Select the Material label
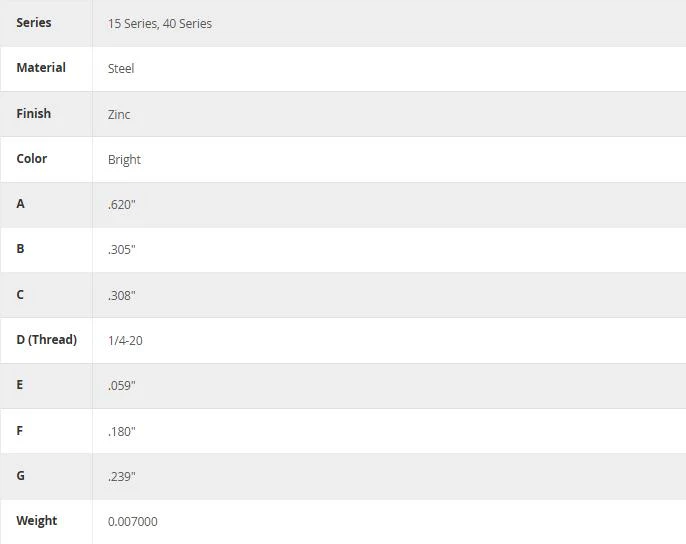 [x=41, y=68]
